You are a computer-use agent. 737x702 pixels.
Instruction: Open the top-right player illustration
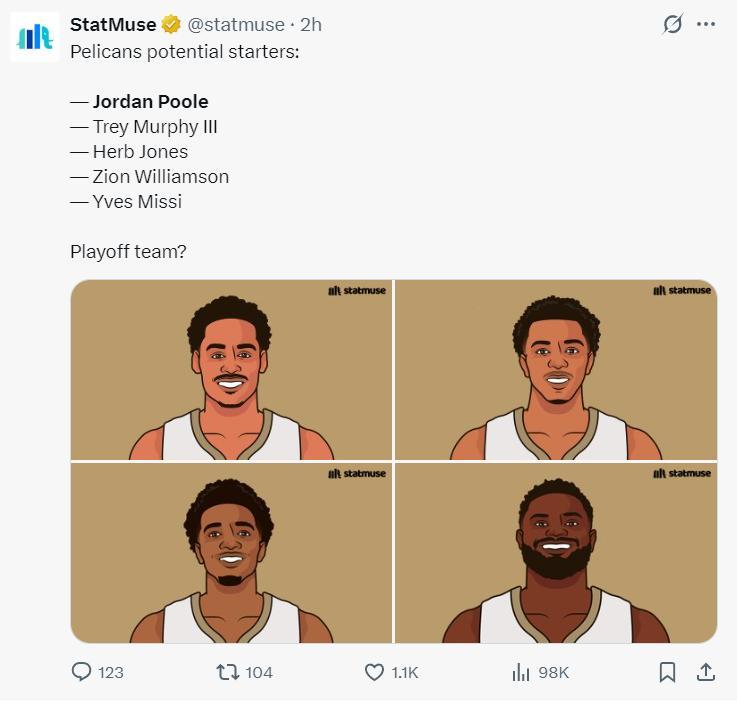pos(556,370)
